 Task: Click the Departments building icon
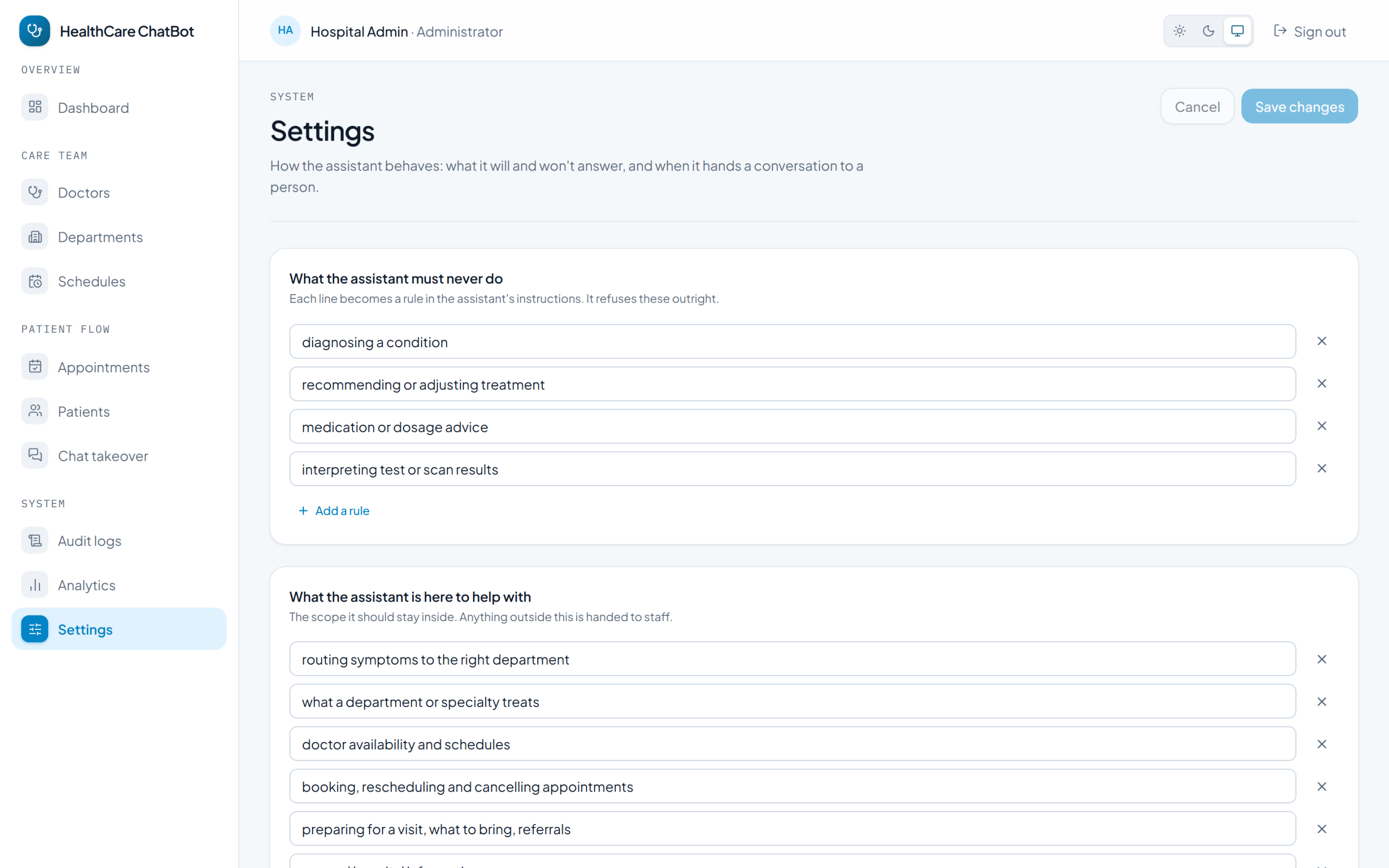click(x=35, y=237)
